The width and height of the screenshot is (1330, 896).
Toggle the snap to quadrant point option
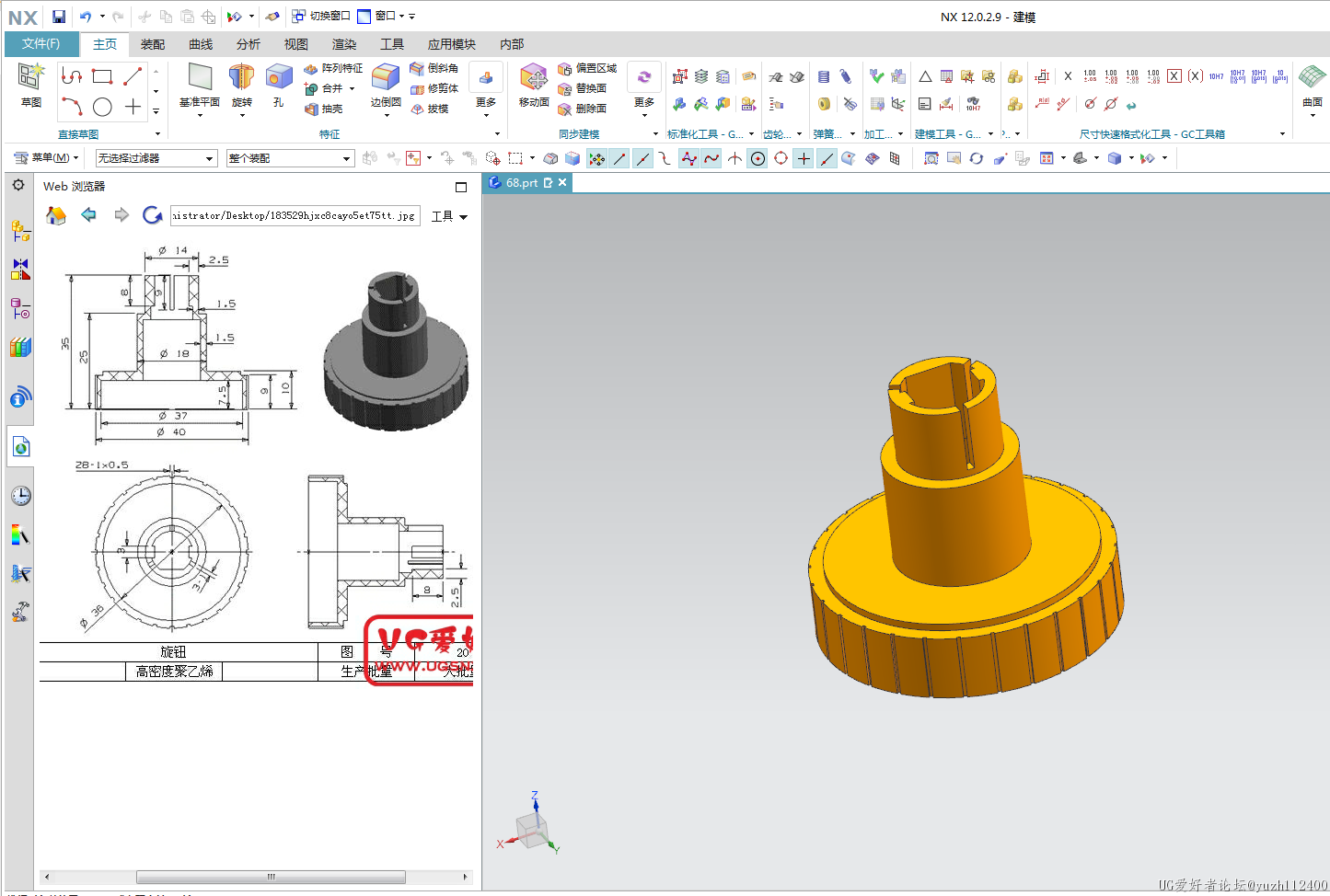[x=781, y=158]
